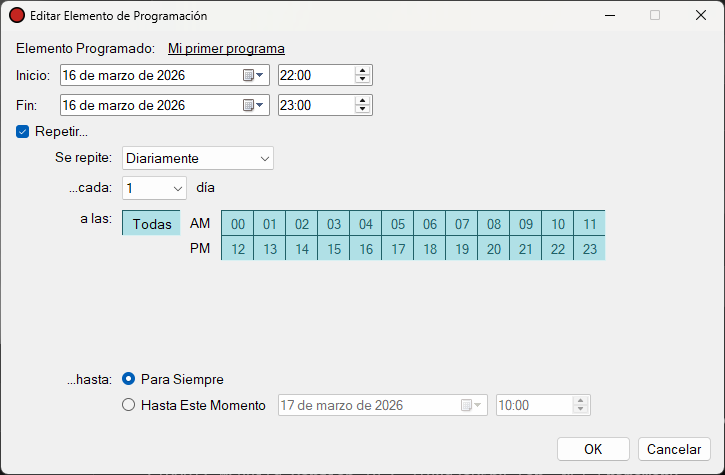Viewport: 725px width, 475px height.
Task: Toggle hour 10 in the AM row
Action: 558,224
